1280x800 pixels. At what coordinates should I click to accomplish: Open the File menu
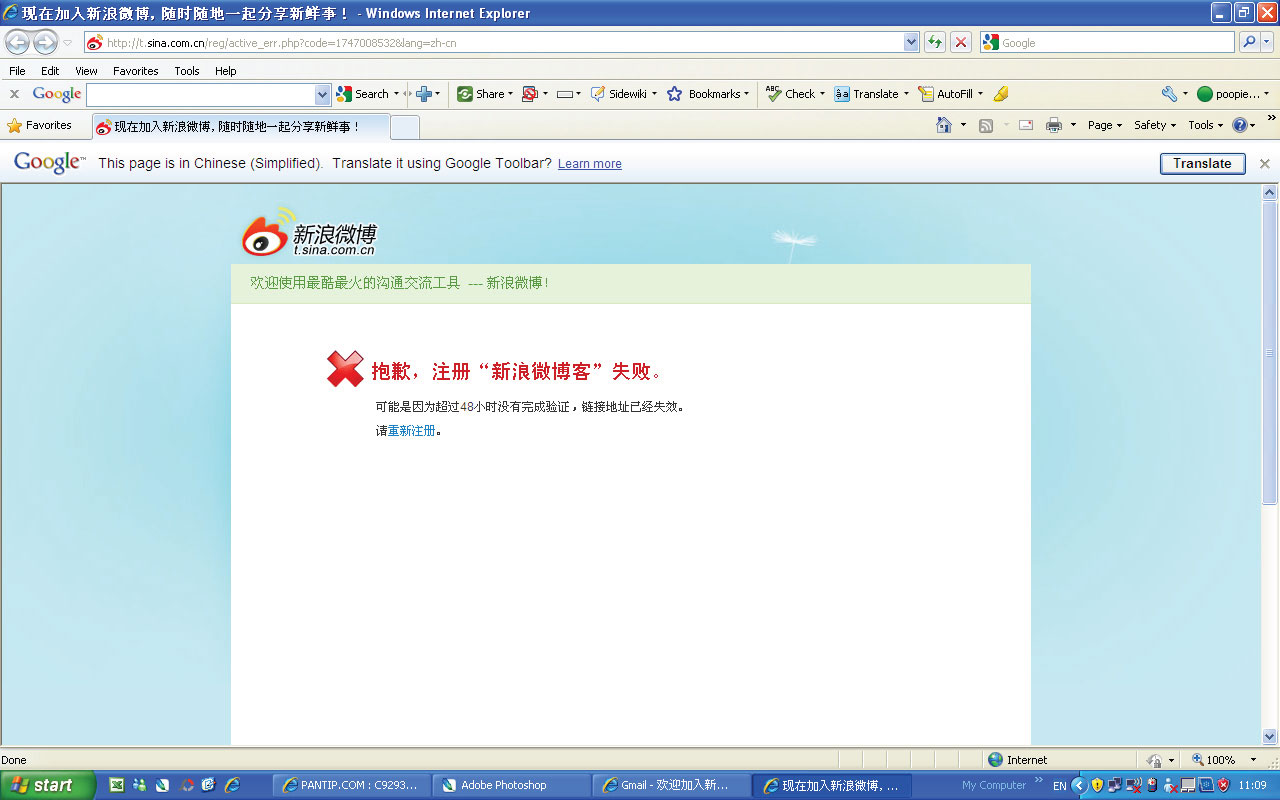pyautogui.click(x=17, y=71)
